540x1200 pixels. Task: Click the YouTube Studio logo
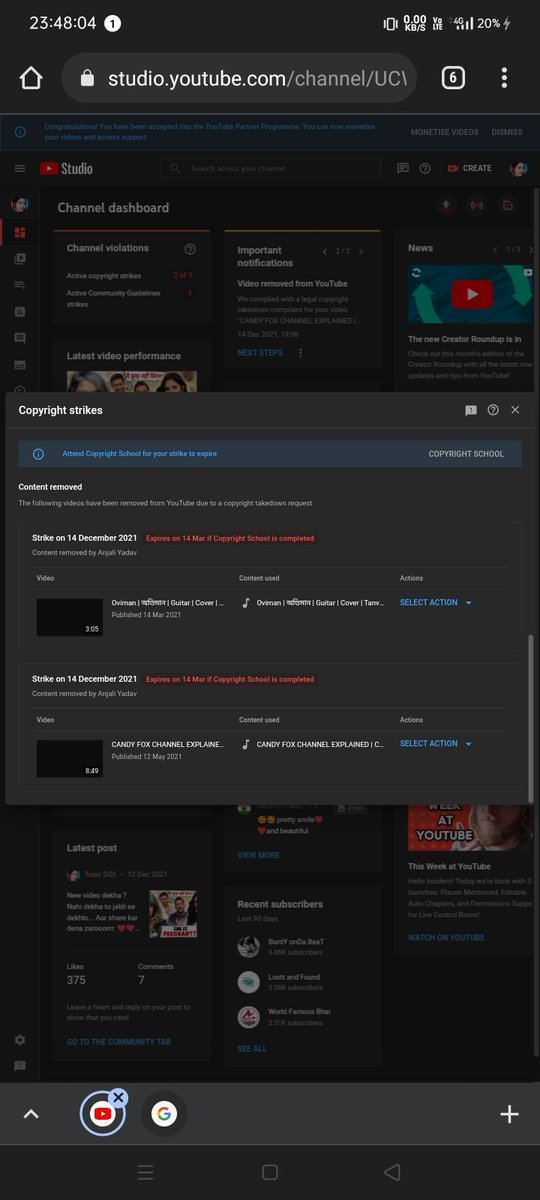coord(66,169)
